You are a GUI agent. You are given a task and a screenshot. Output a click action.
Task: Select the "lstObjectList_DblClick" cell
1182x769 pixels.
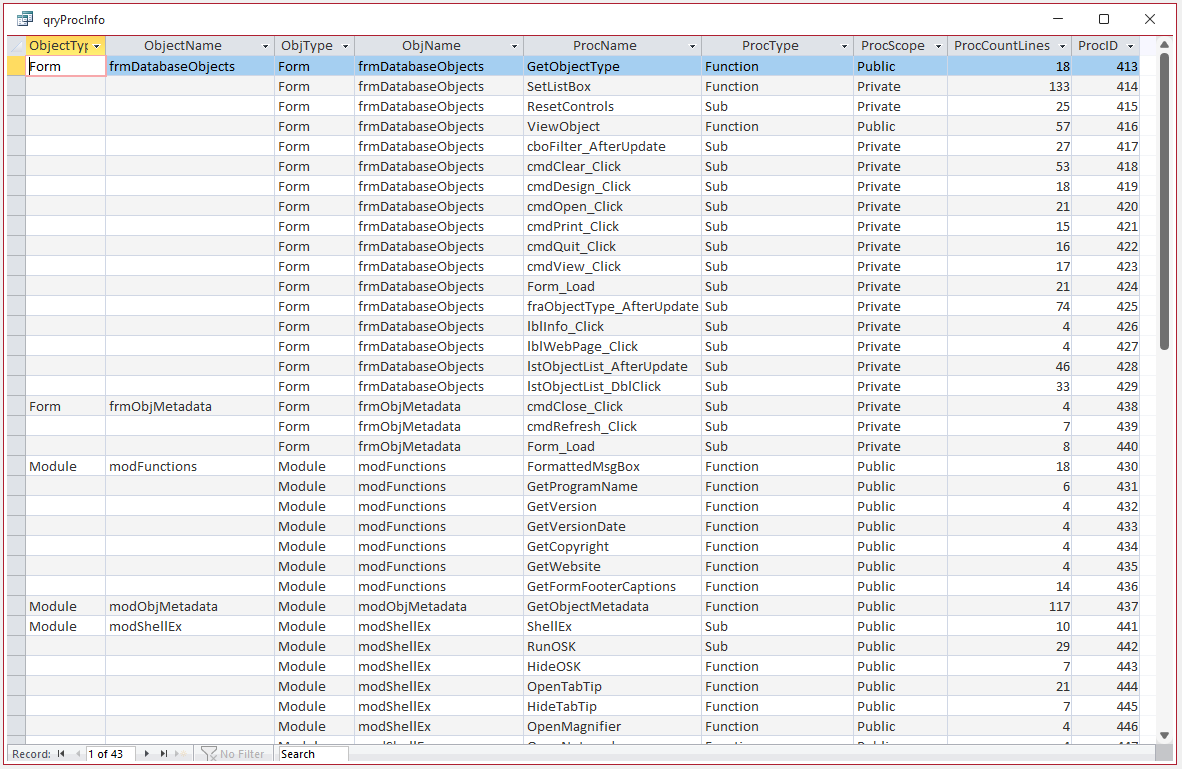pyautogui.click(x=612, y=386)
